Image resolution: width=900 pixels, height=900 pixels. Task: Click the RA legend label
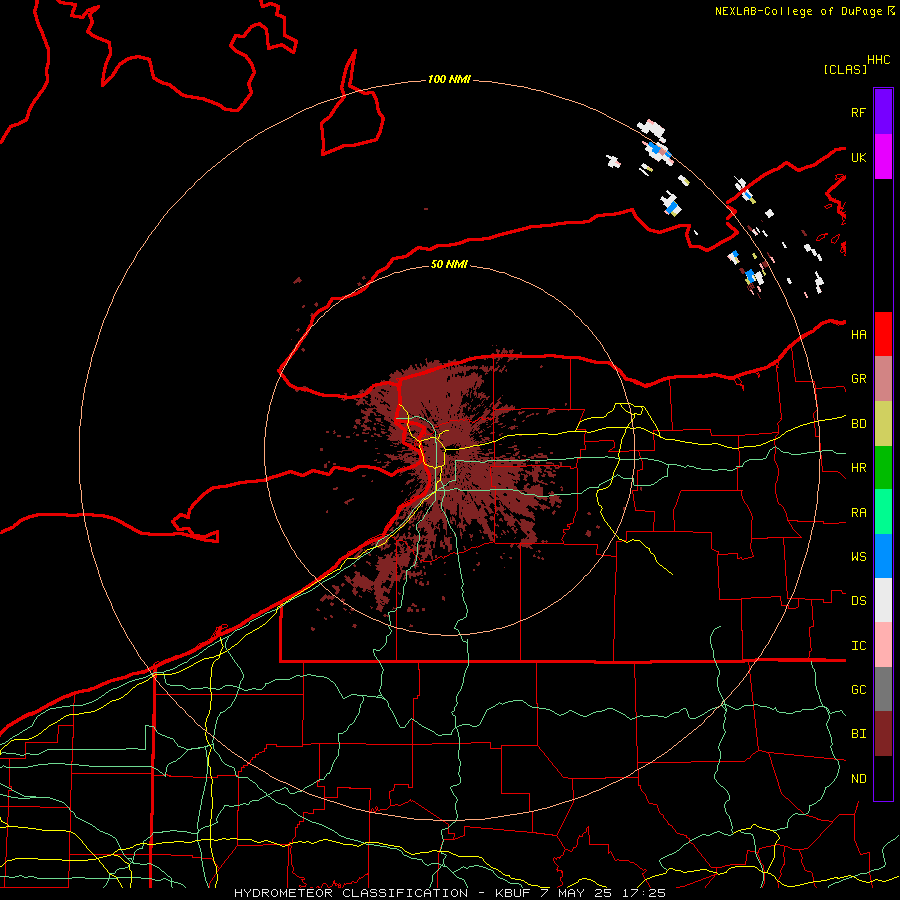(x=859, y=513)
